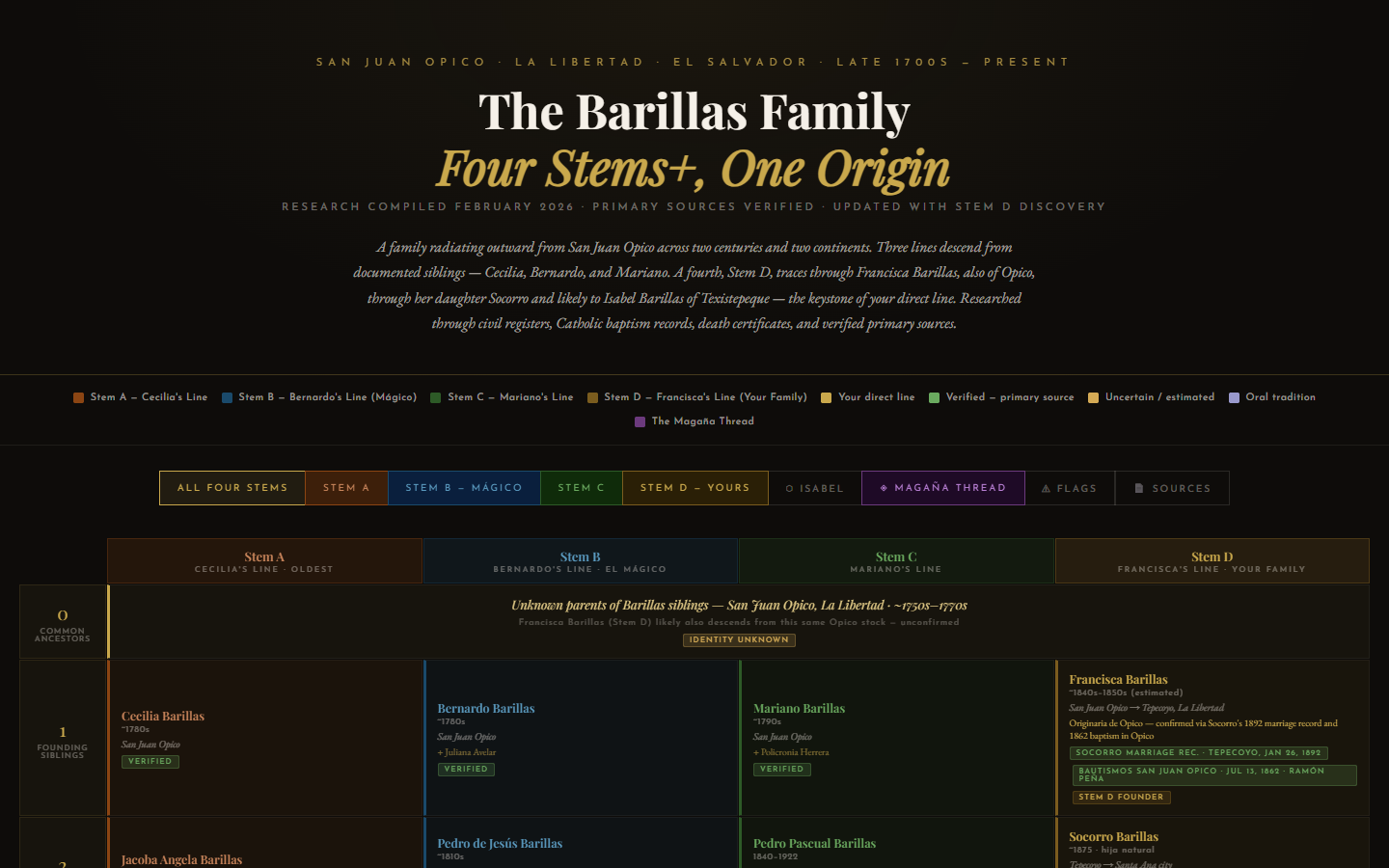Select the orange Stem A legend square
Screen dimensions: 1389x868
tap(78, 397)
